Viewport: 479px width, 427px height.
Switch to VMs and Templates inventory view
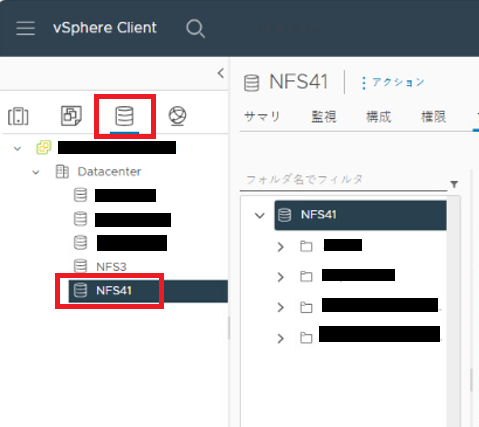tap(71, 116)
